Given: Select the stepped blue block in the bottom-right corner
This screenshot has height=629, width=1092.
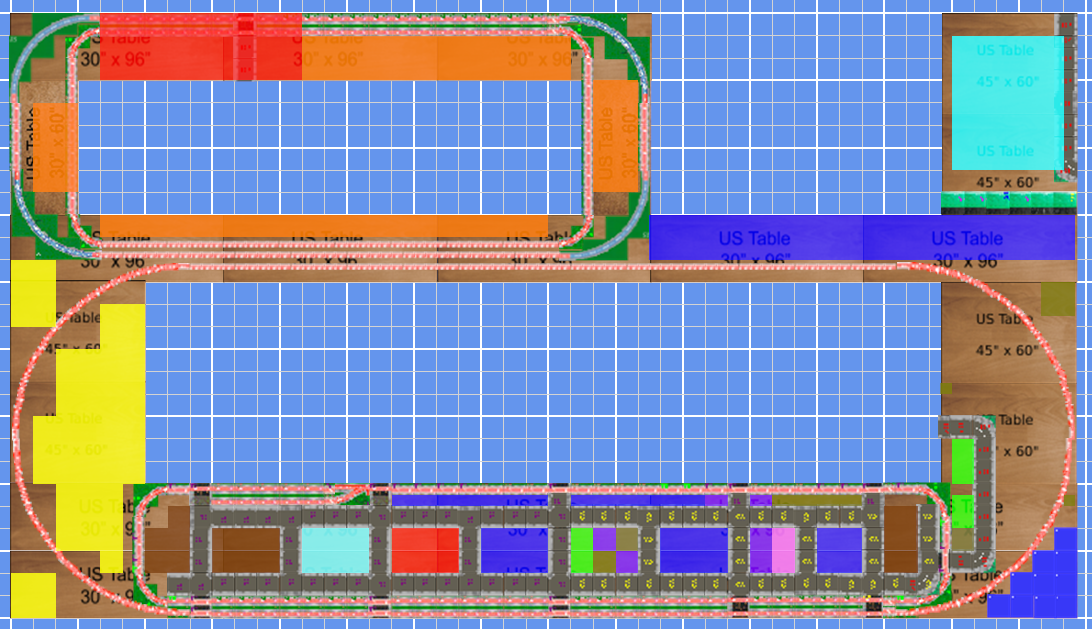Looking at the screenshot, I should [1043, 584].
